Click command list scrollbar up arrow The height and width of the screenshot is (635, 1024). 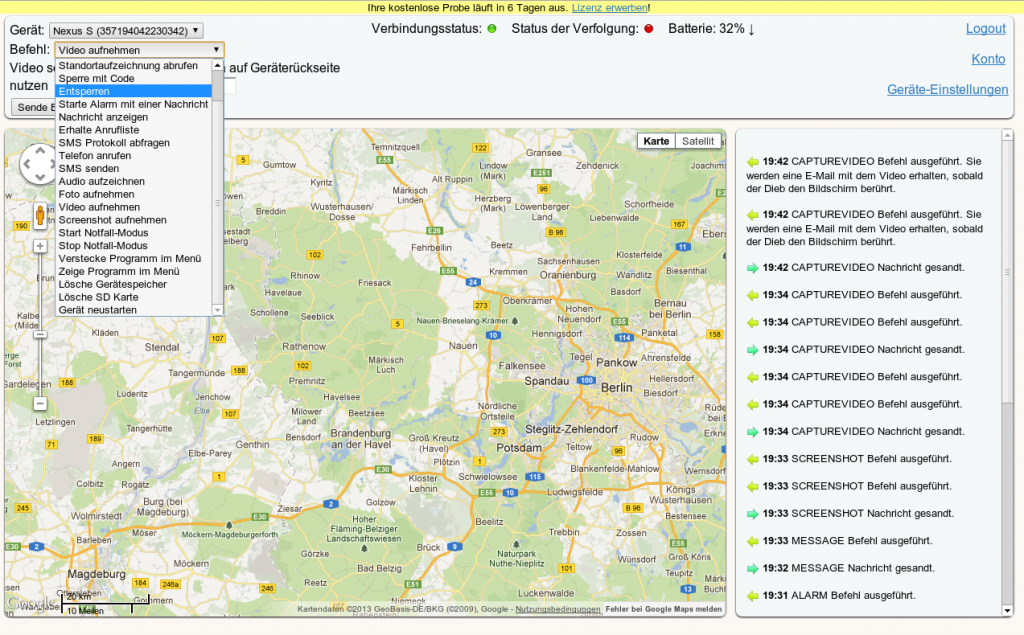pyautogui.click(x=217, y=65)
